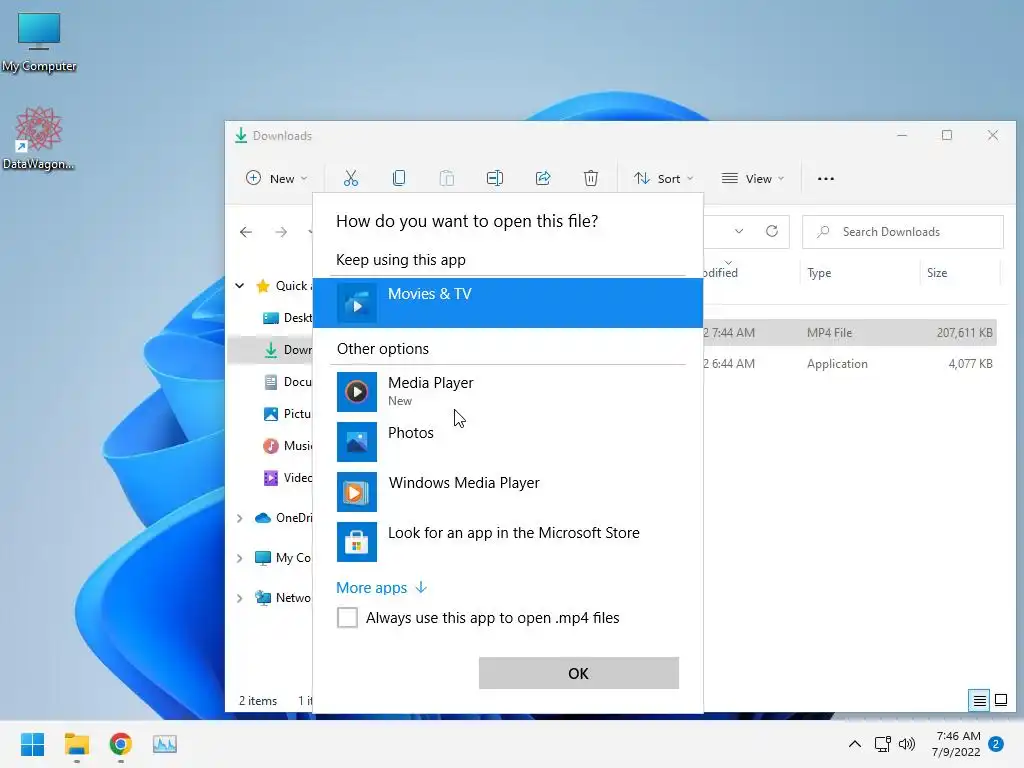Image resolution: width=1024 pixels, height=768 pixels.
Task: Click the network tray icon
Action: click(x=882, y=744)
